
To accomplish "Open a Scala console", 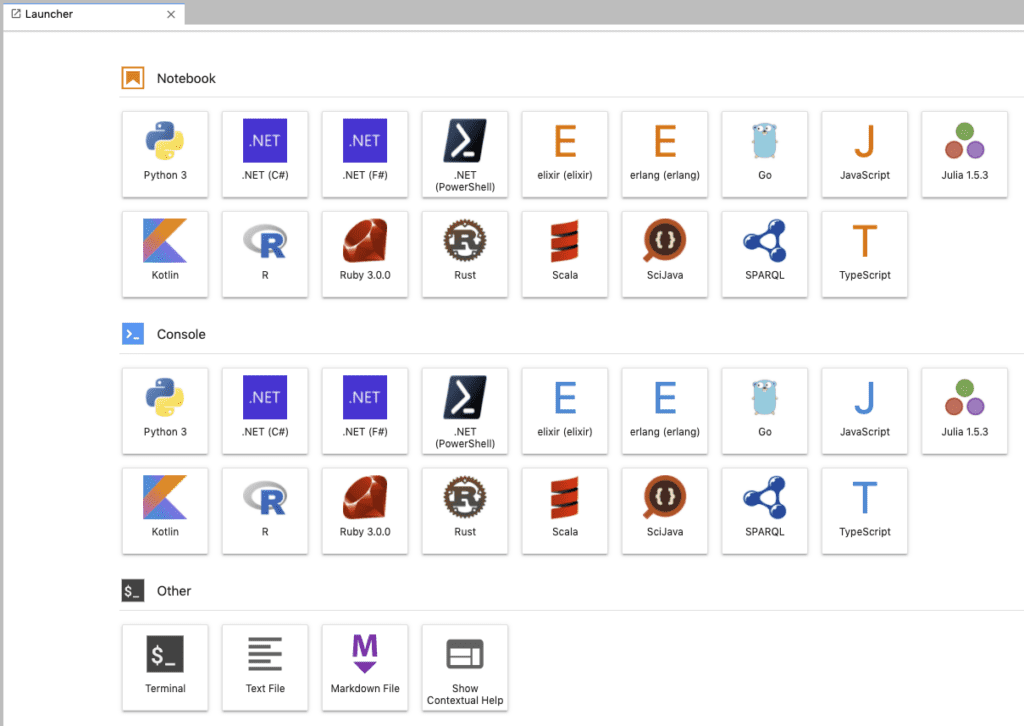I will point(565,511).
